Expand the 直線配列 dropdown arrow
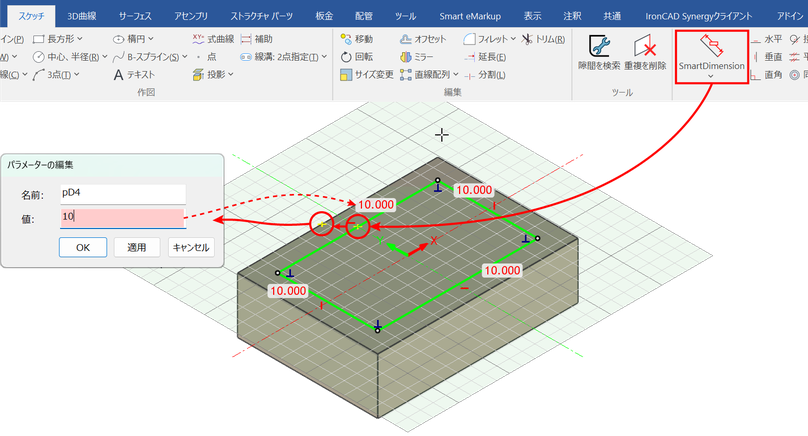The width and height of the screenshot is (808, 436). coord(456,75)
